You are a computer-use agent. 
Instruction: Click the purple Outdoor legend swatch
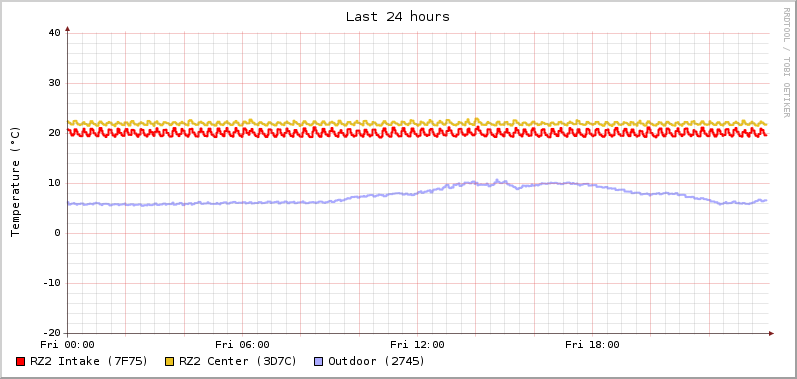tap(319, 362)
